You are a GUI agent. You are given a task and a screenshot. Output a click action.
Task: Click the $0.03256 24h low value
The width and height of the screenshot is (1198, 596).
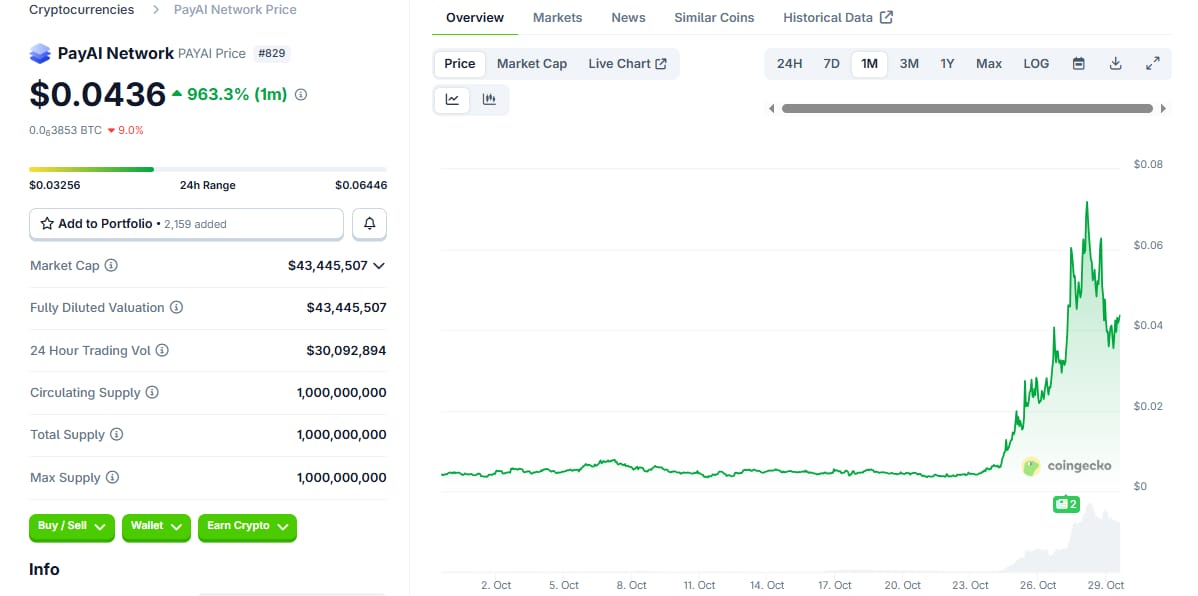coord(55,186)
